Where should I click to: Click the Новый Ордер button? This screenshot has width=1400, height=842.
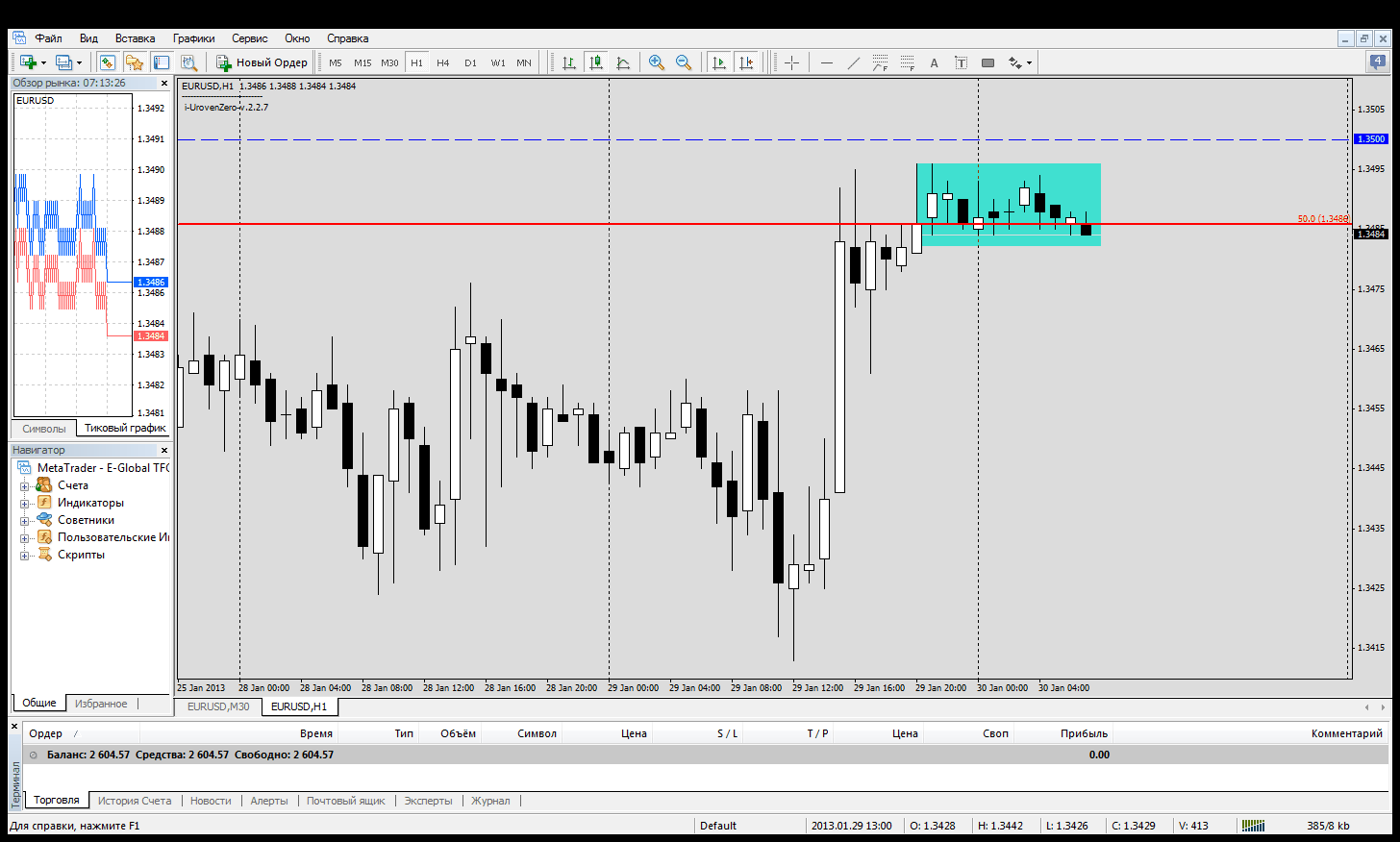pyautogui.click(x=262, y=62)
